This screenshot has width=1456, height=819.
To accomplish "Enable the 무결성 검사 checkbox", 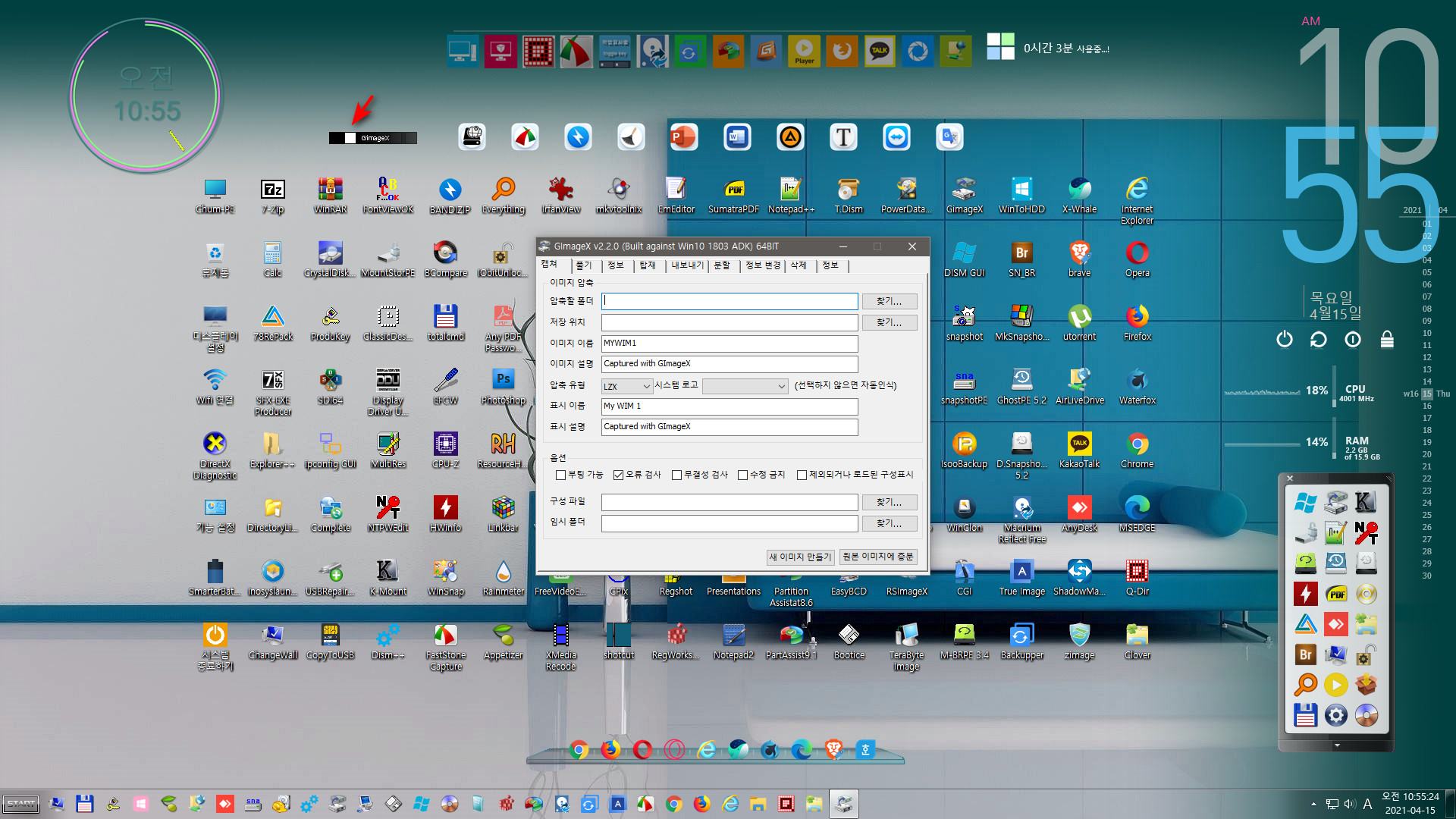I will (x=676, y=475).
